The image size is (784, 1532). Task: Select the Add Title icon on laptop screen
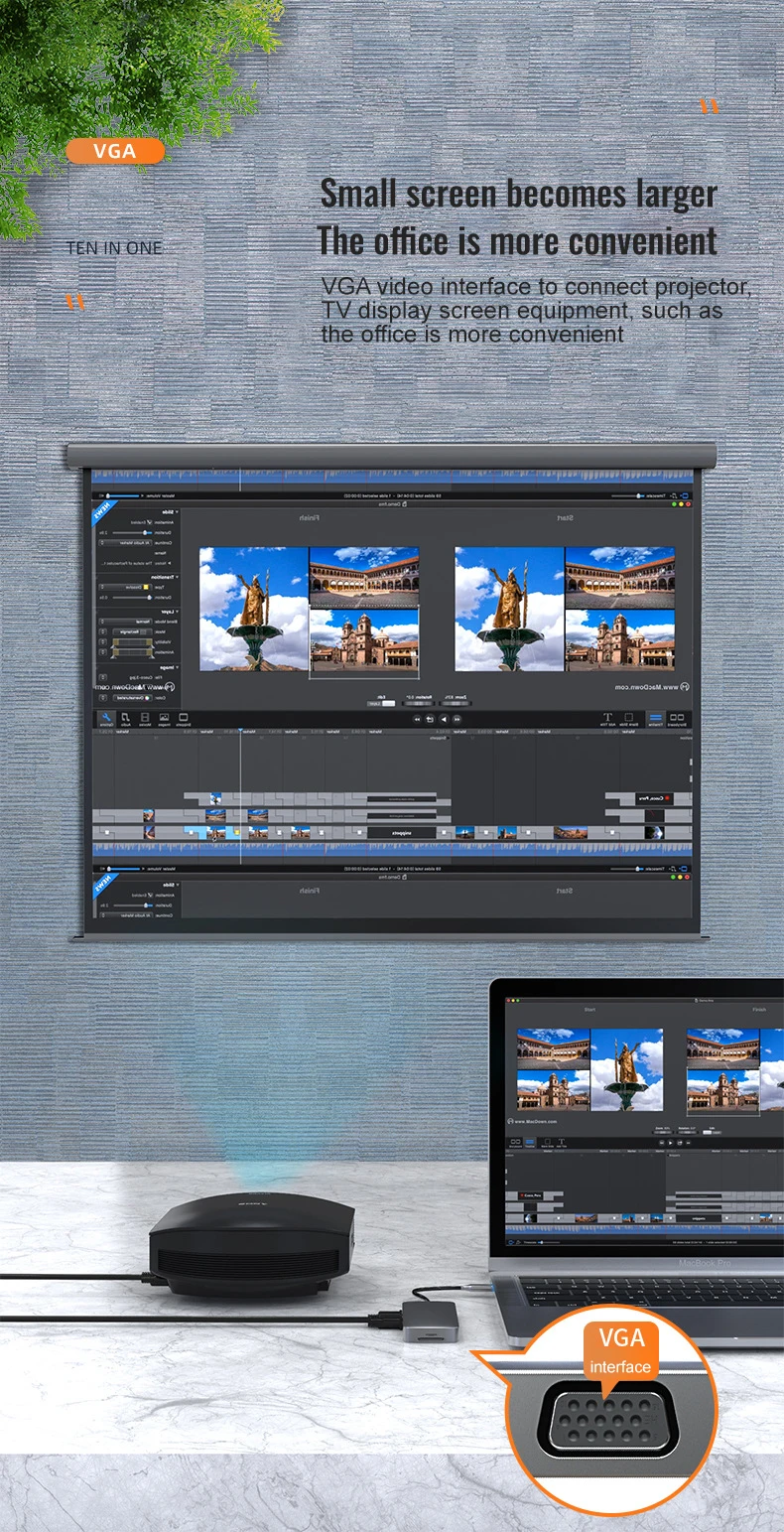point(562,1143)
